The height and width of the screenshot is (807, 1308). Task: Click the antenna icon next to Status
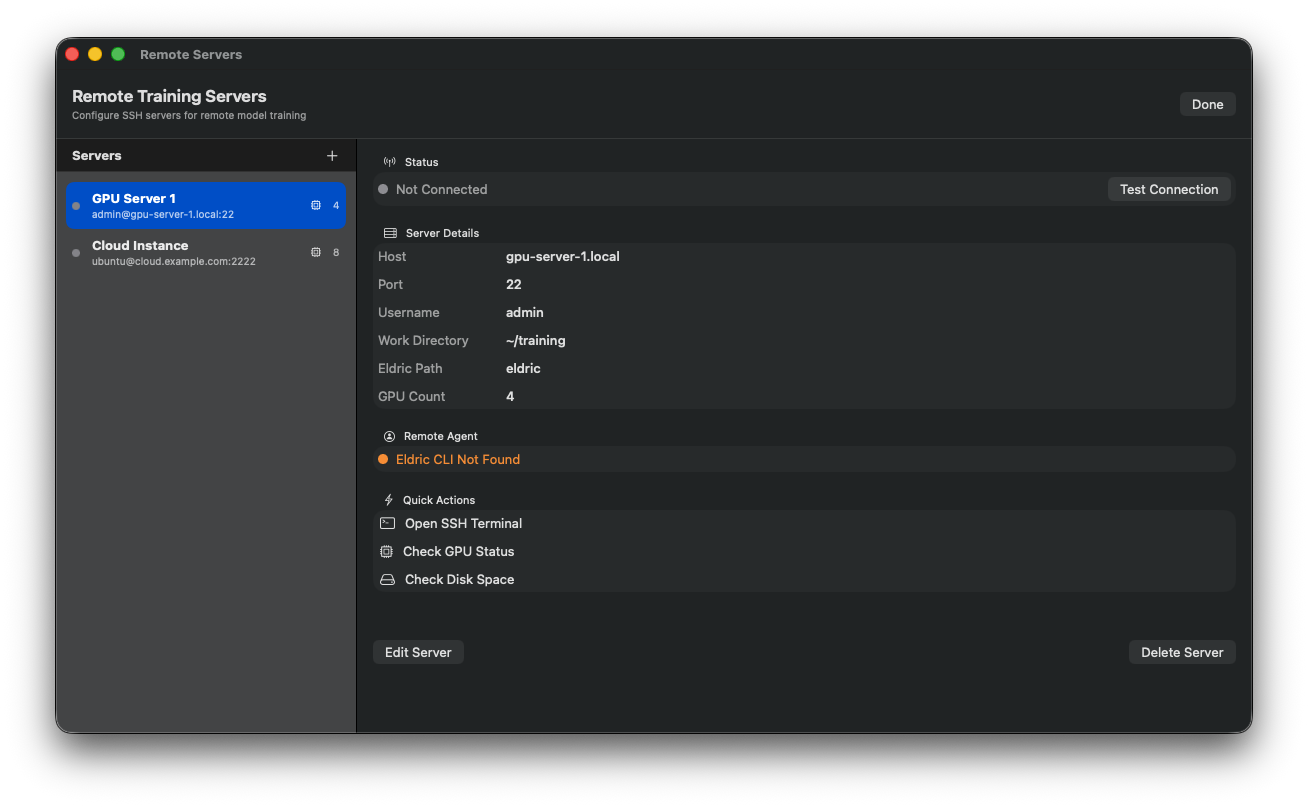coord(389,162)
